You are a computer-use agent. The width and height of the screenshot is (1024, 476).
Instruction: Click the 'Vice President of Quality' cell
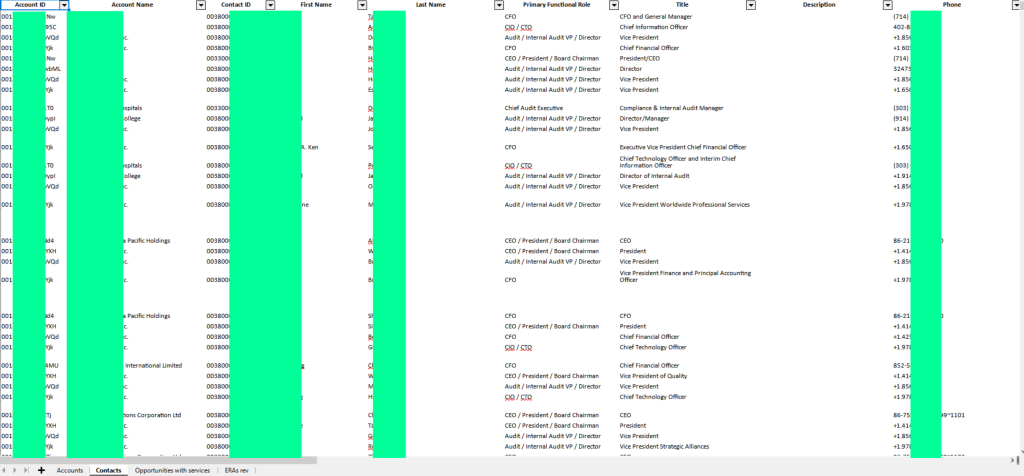(653, 375)
